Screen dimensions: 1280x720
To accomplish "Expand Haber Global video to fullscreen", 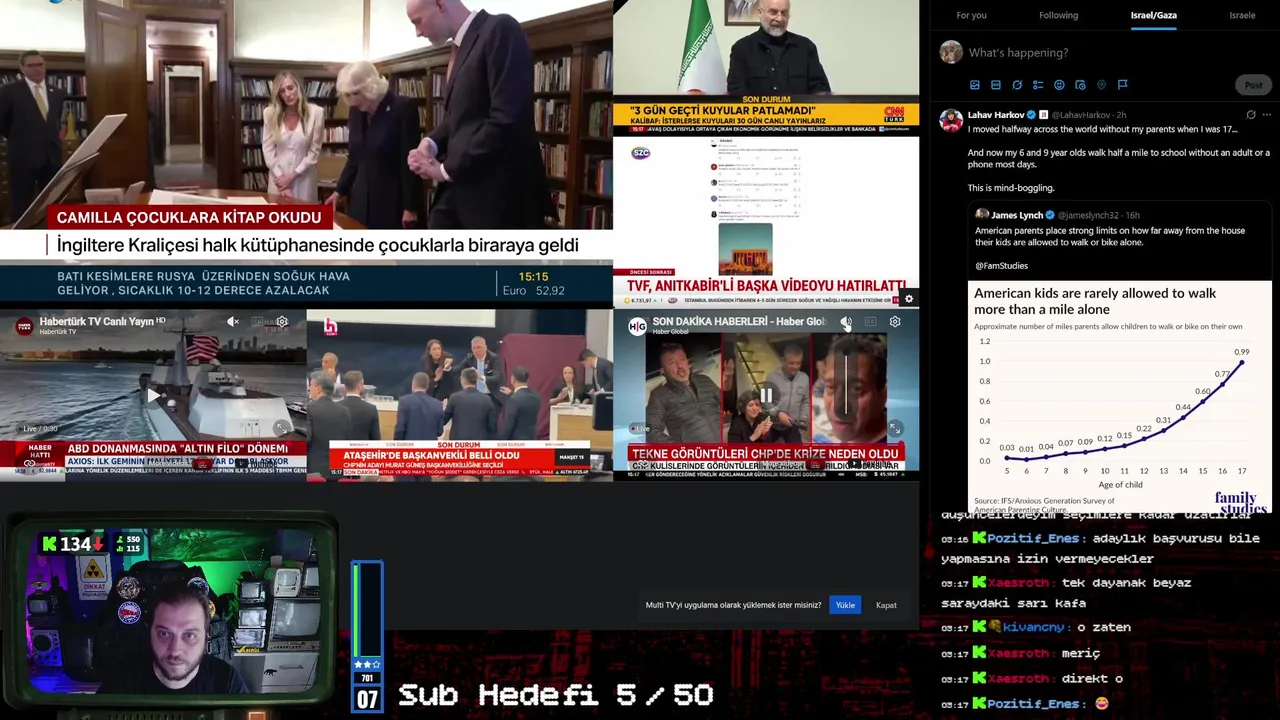I will click(895, 428).
